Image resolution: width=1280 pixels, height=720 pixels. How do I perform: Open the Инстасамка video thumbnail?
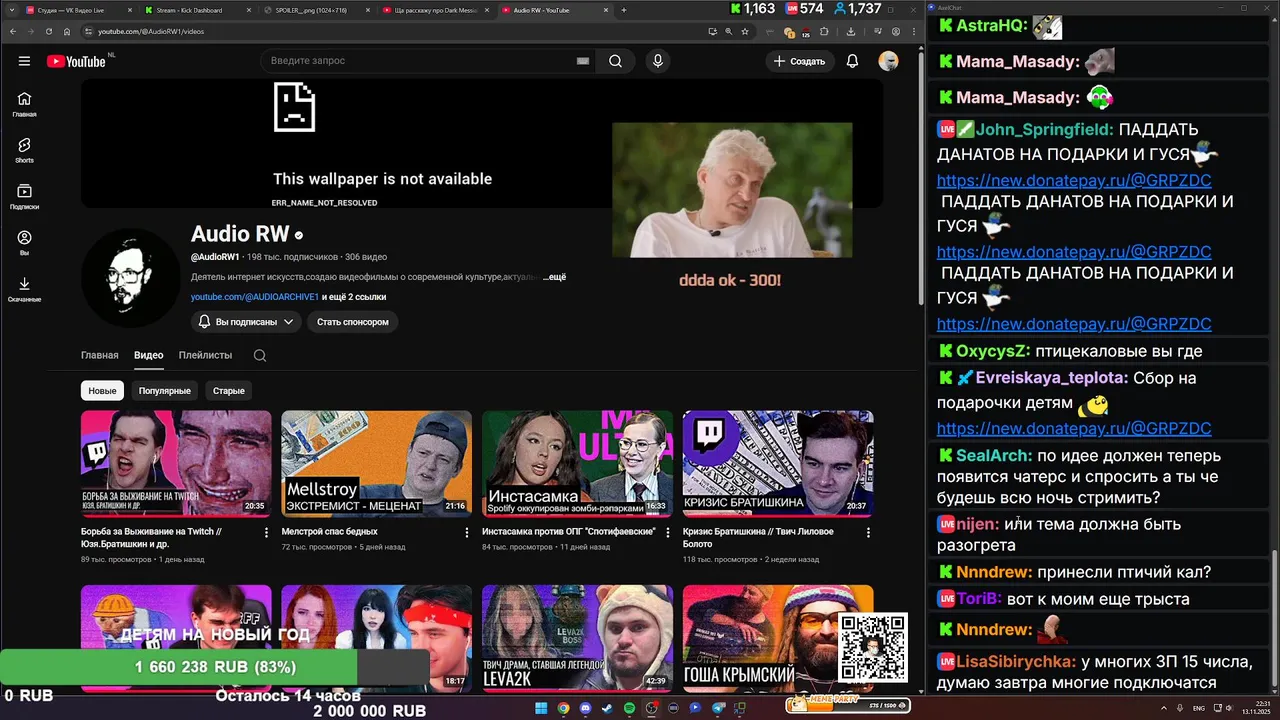pos(577,463)
